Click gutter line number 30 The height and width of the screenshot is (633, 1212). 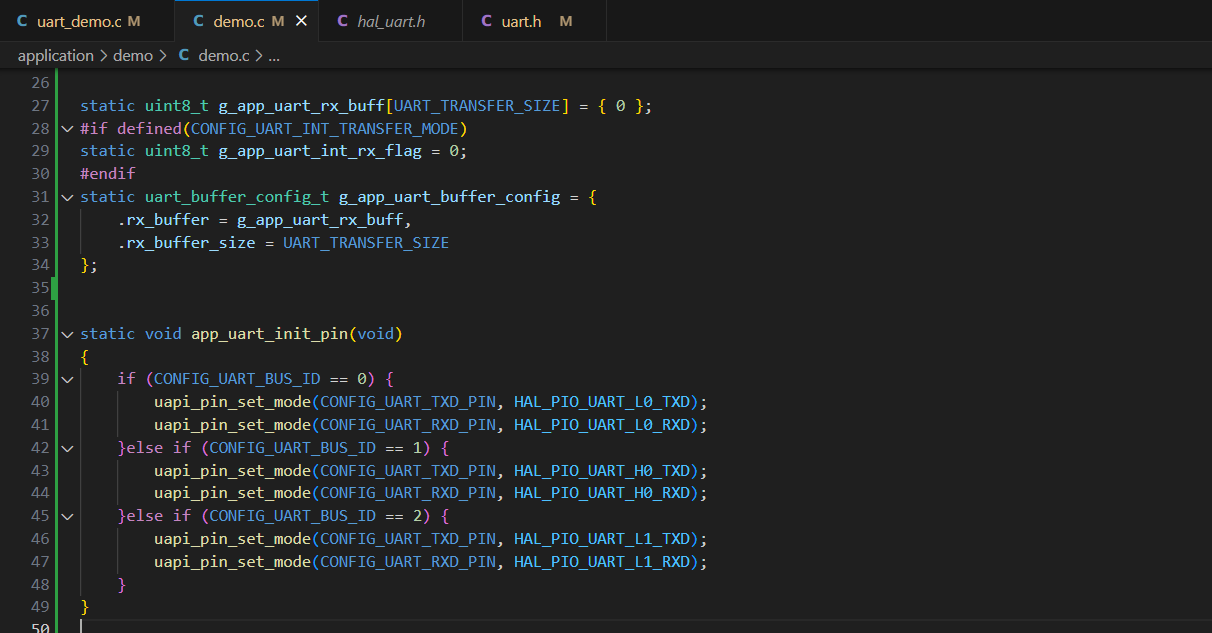tap(40, 174)
